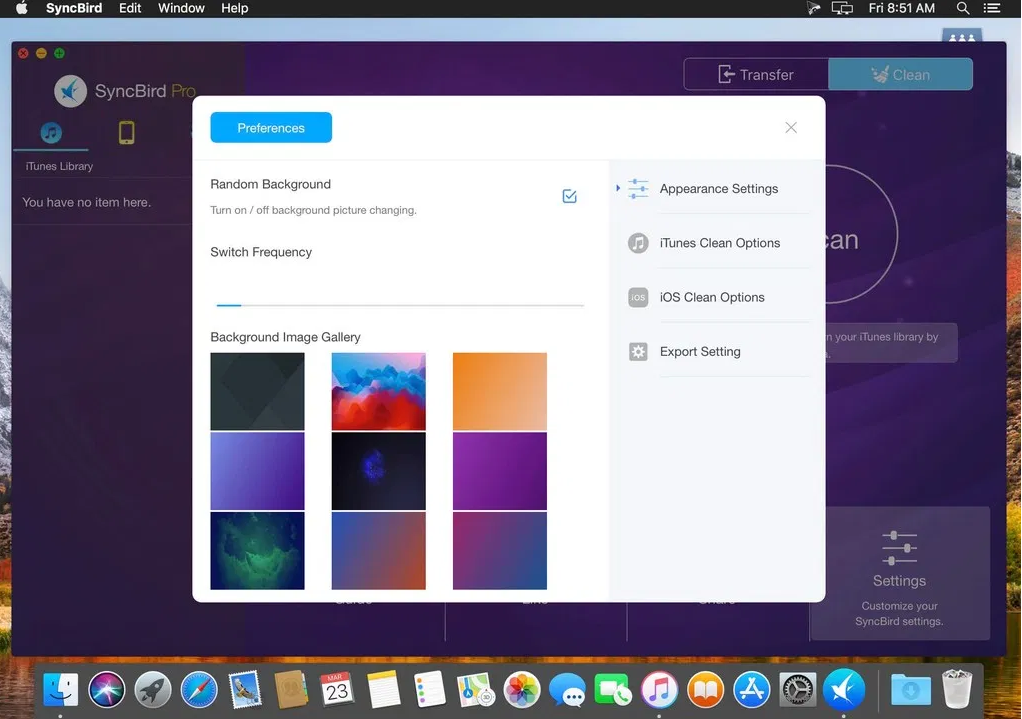
Task: Click the iOS Clean Options badge icon
Action: (x=638, y=297)
